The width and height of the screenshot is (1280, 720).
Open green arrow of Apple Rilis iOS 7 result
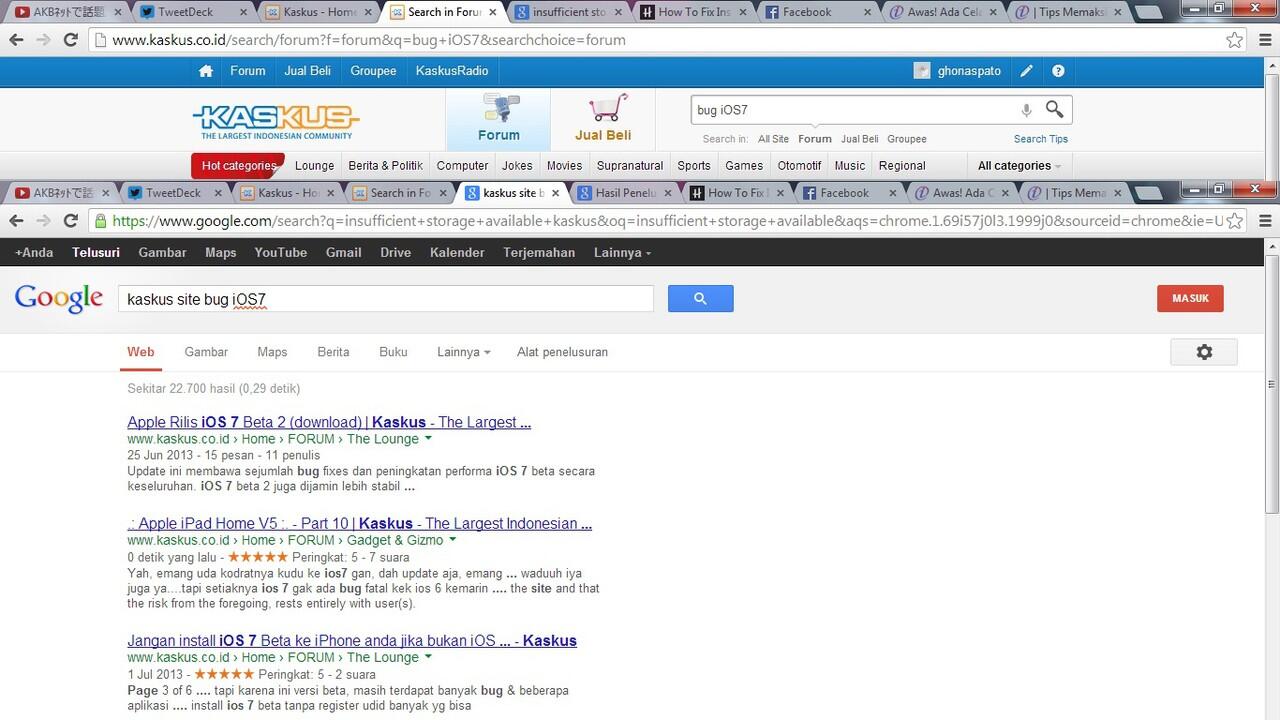click(x=428, y=439)
